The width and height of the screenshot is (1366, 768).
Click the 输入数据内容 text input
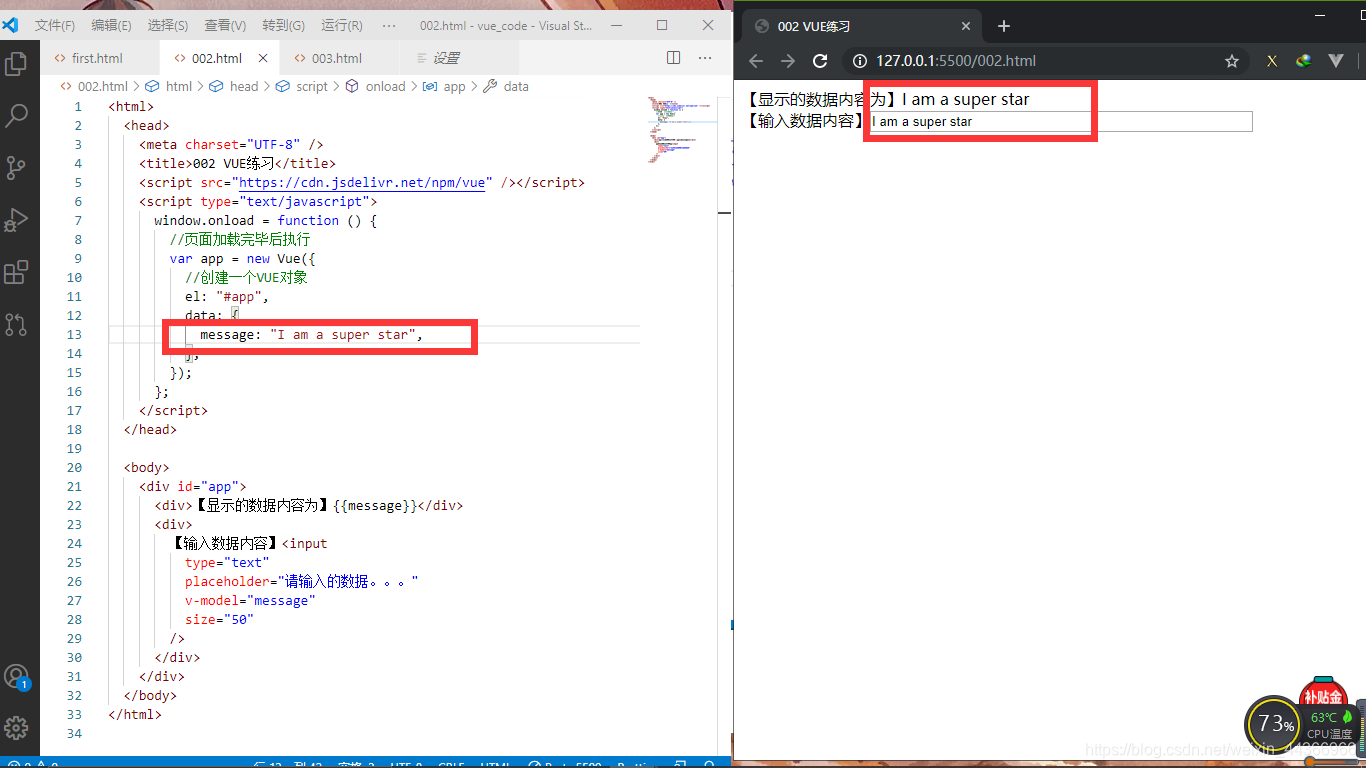pos(1060,121)
